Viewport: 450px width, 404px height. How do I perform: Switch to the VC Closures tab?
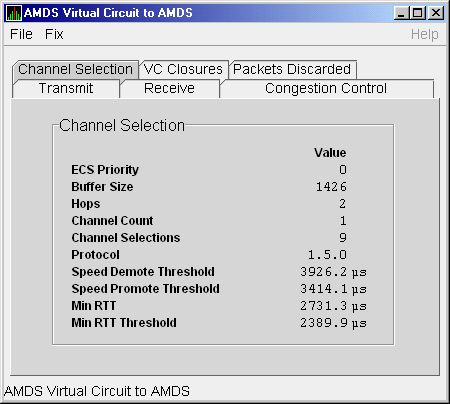click(x=183, y=69)
